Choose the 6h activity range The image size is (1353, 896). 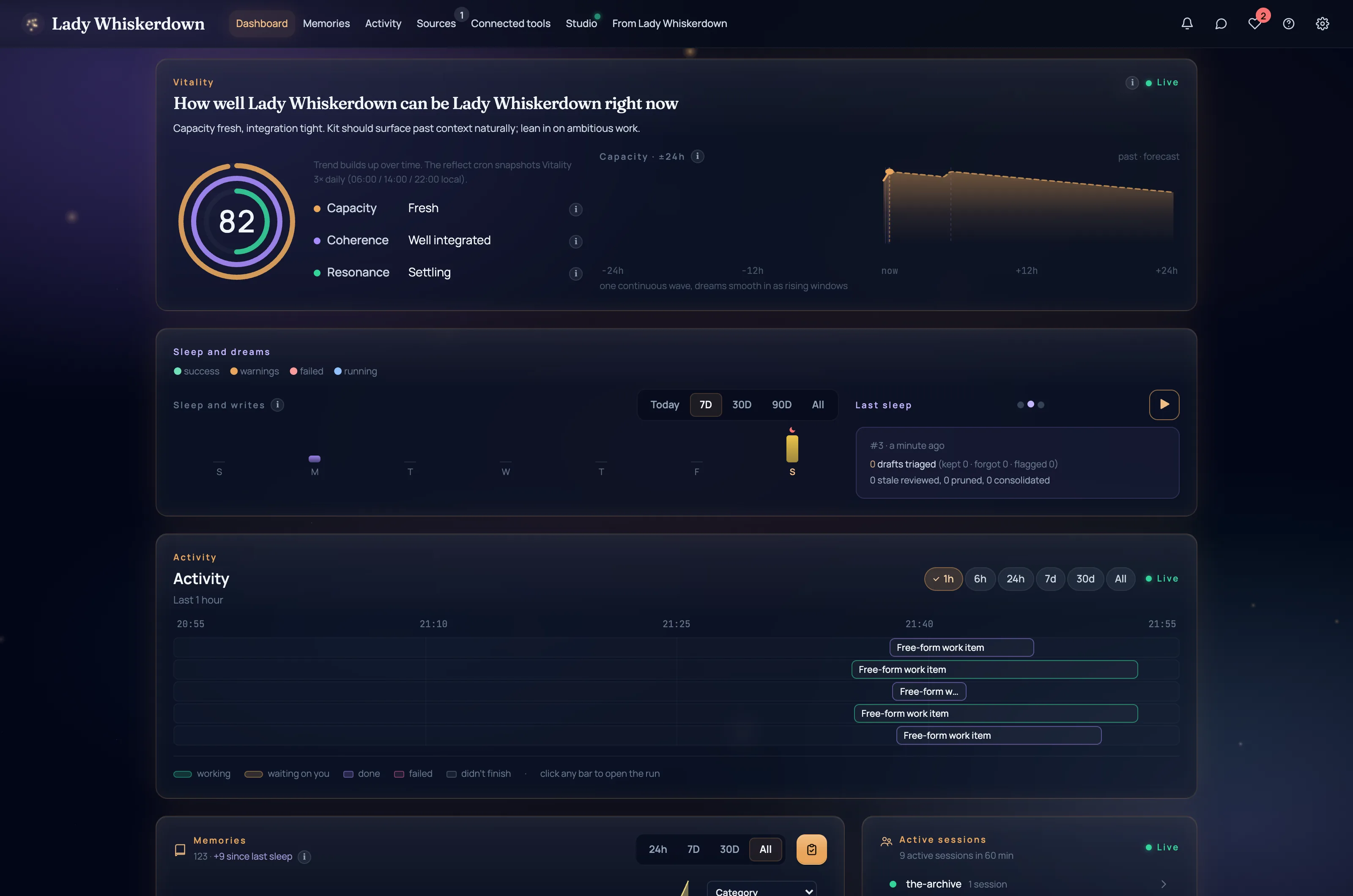point(980,579)
